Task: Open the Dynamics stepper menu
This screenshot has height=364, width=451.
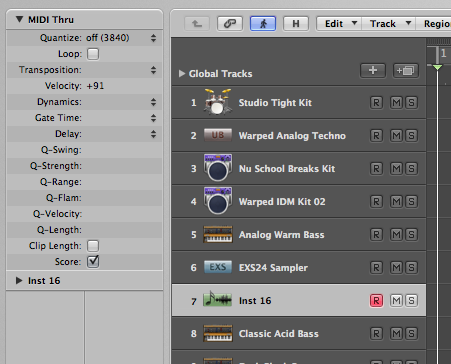Action: pos(153,102)
